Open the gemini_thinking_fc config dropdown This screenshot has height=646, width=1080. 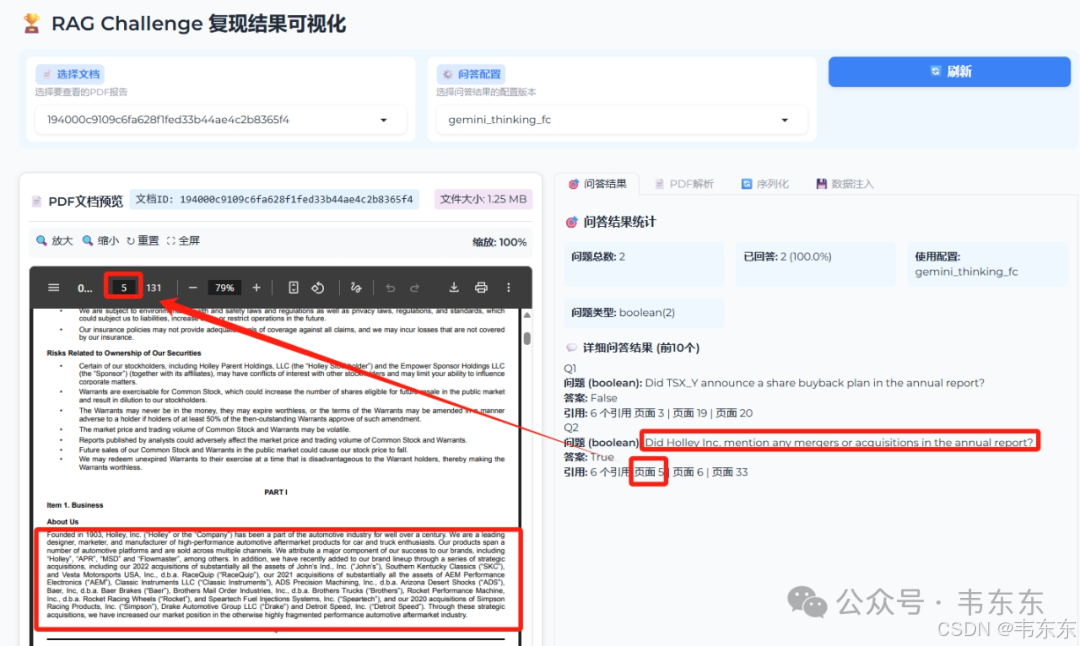pos(621,120)
